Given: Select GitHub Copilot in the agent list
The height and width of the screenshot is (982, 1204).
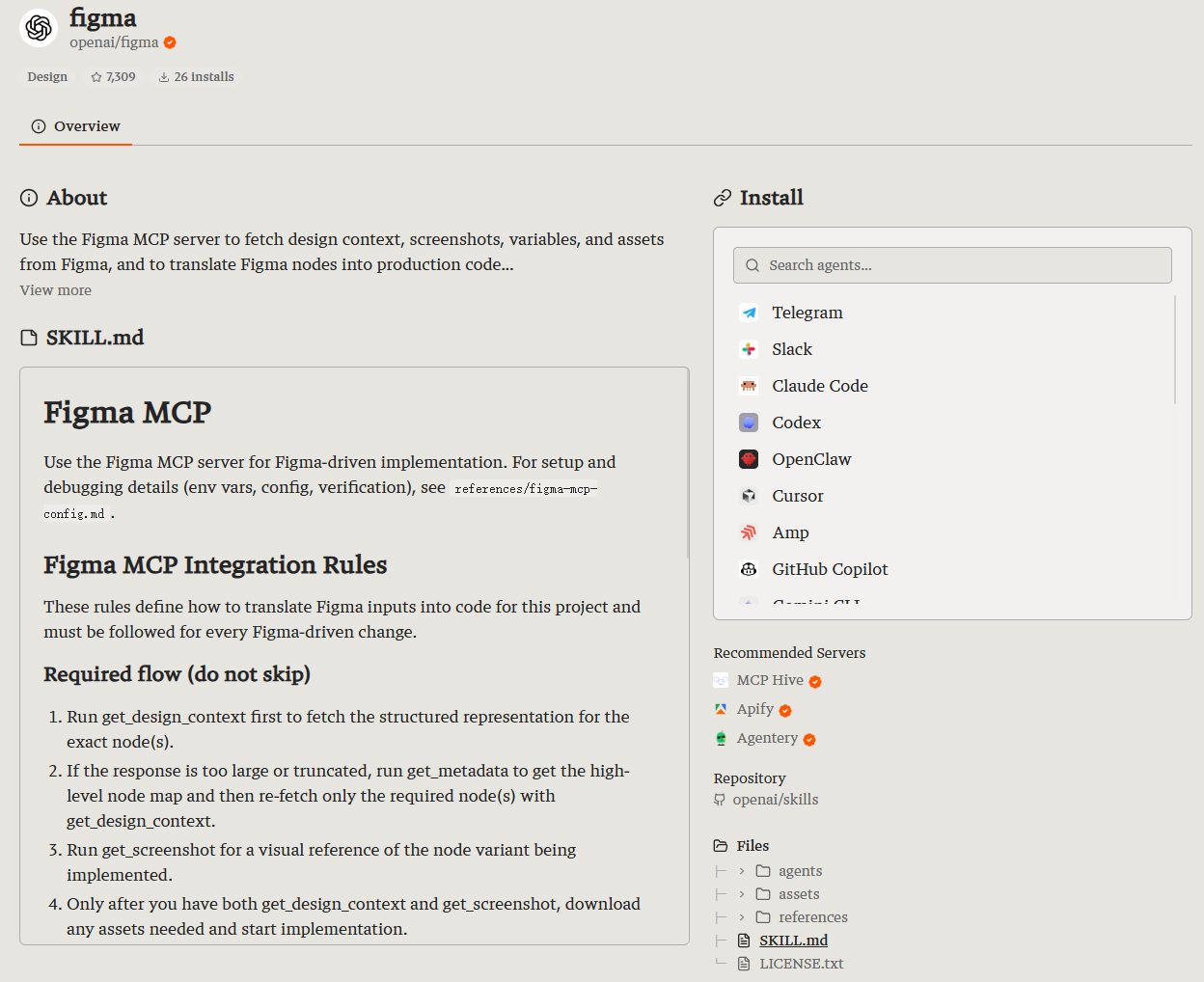Looking at the screenshot, I should (952, 569).
